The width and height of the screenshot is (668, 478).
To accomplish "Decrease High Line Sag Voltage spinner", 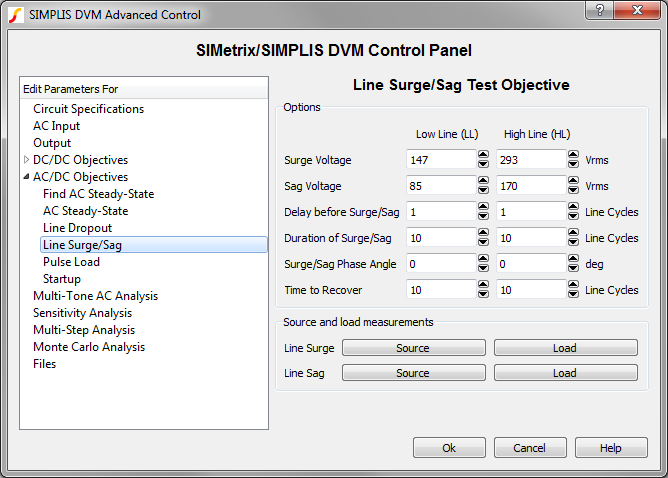I will 573,190.
